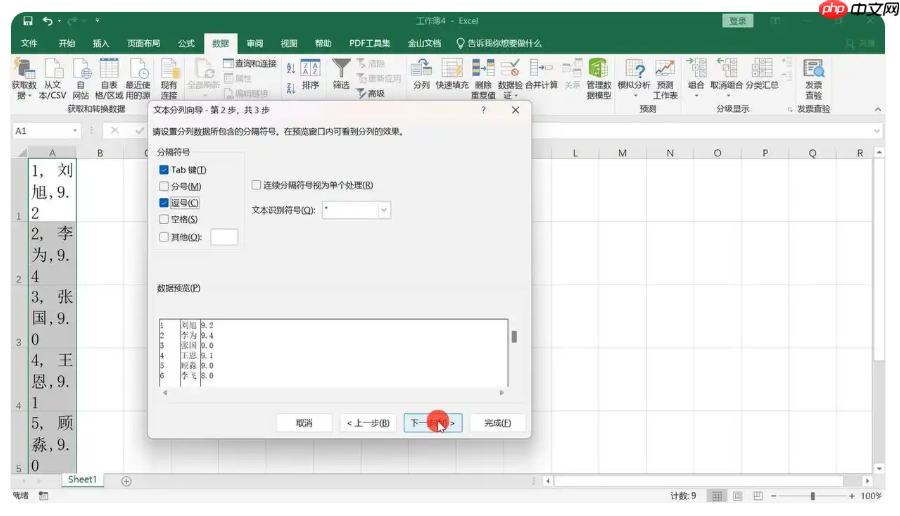The image size is (900, 516).
Task: Enable the 空格 (space) delimiter checkbox
Action: [164, 219]
